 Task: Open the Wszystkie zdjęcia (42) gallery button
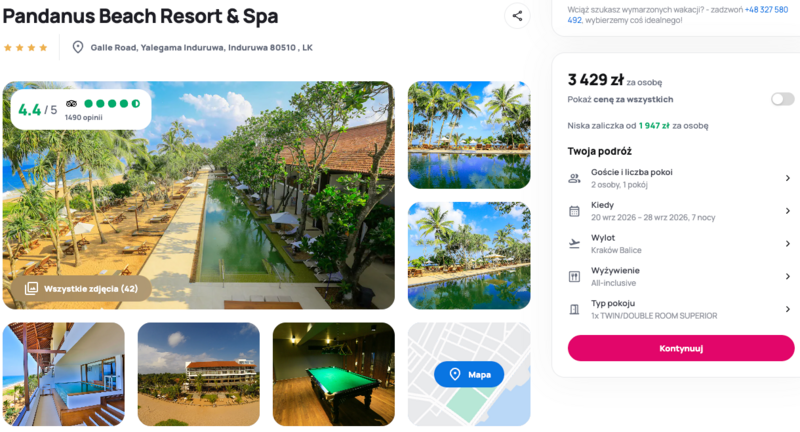coord(81,289)
